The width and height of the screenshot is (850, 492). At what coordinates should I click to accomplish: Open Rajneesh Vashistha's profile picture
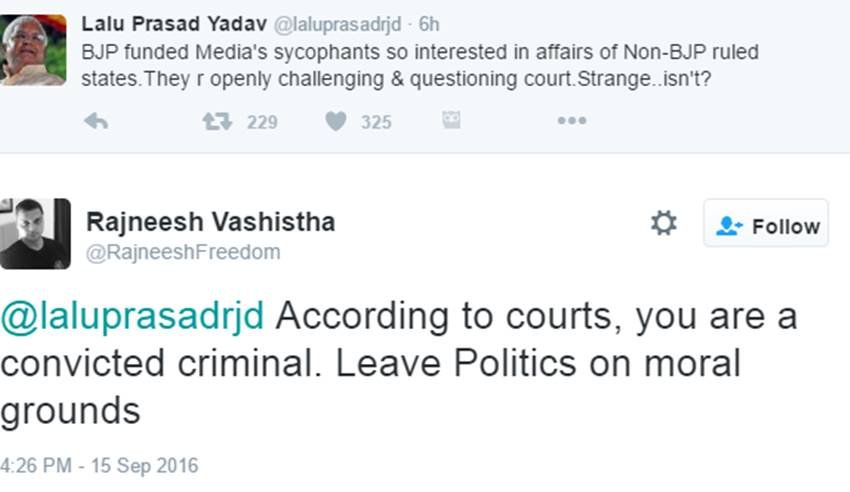pyautogui.click(x=35, y=234)
